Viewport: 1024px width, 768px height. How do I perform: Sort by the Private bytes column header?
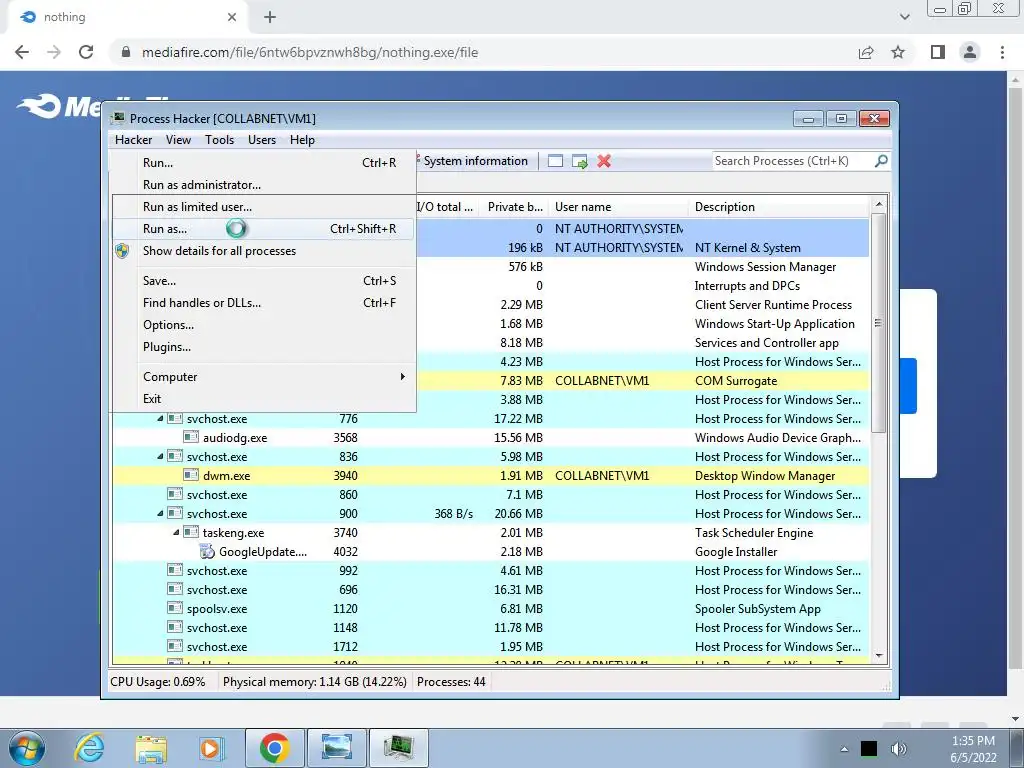click(x=515, y=207)
